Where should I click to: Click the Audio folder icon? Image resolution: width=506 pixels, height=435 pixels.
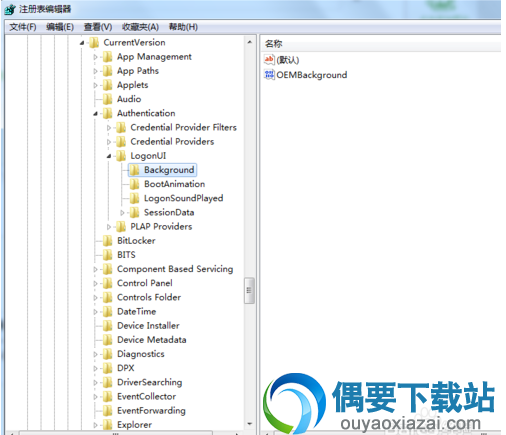pyautogui.click(x=107, y=99)
